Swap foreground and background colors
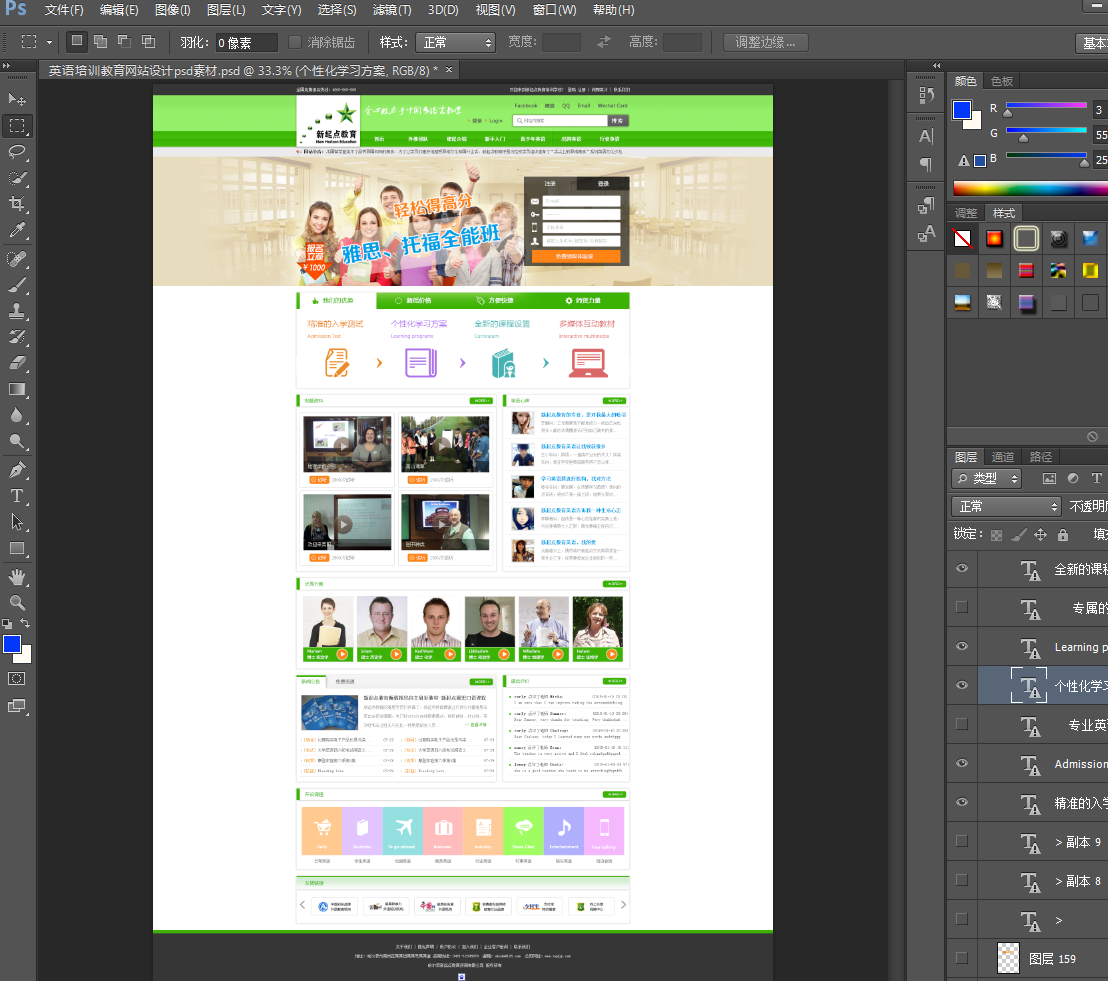The width and height of the screenshot is (1108, 981). [25, 623]
